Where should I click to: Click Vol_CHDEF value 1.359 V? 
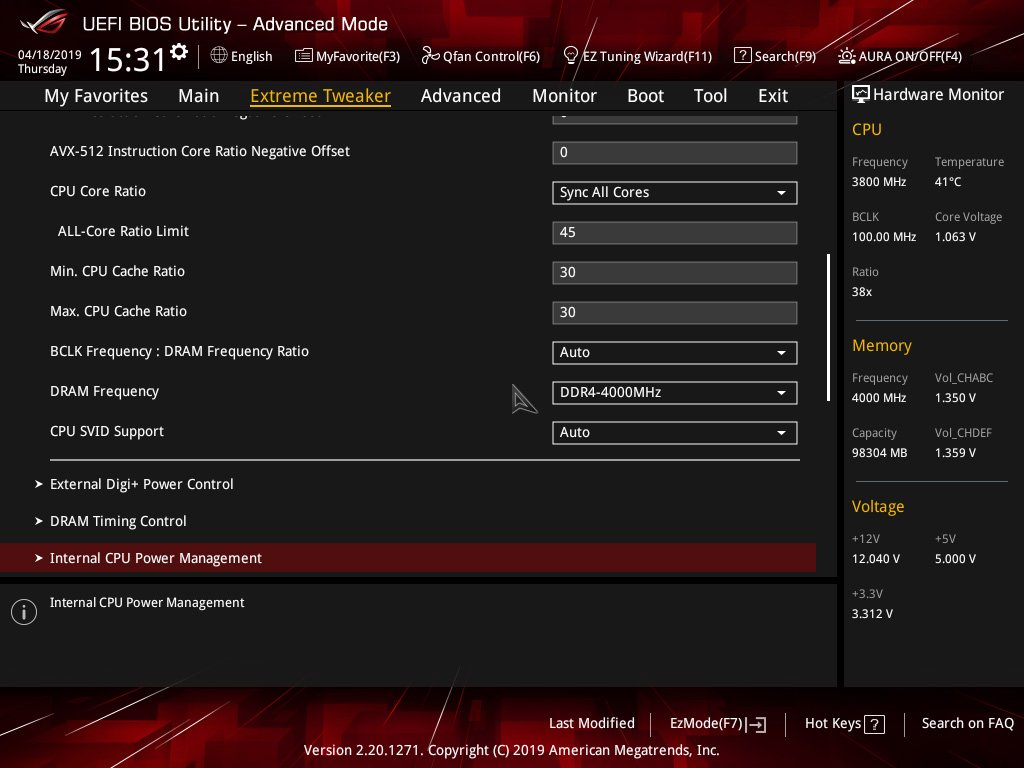pyautogui.click(x=955, y=453)
